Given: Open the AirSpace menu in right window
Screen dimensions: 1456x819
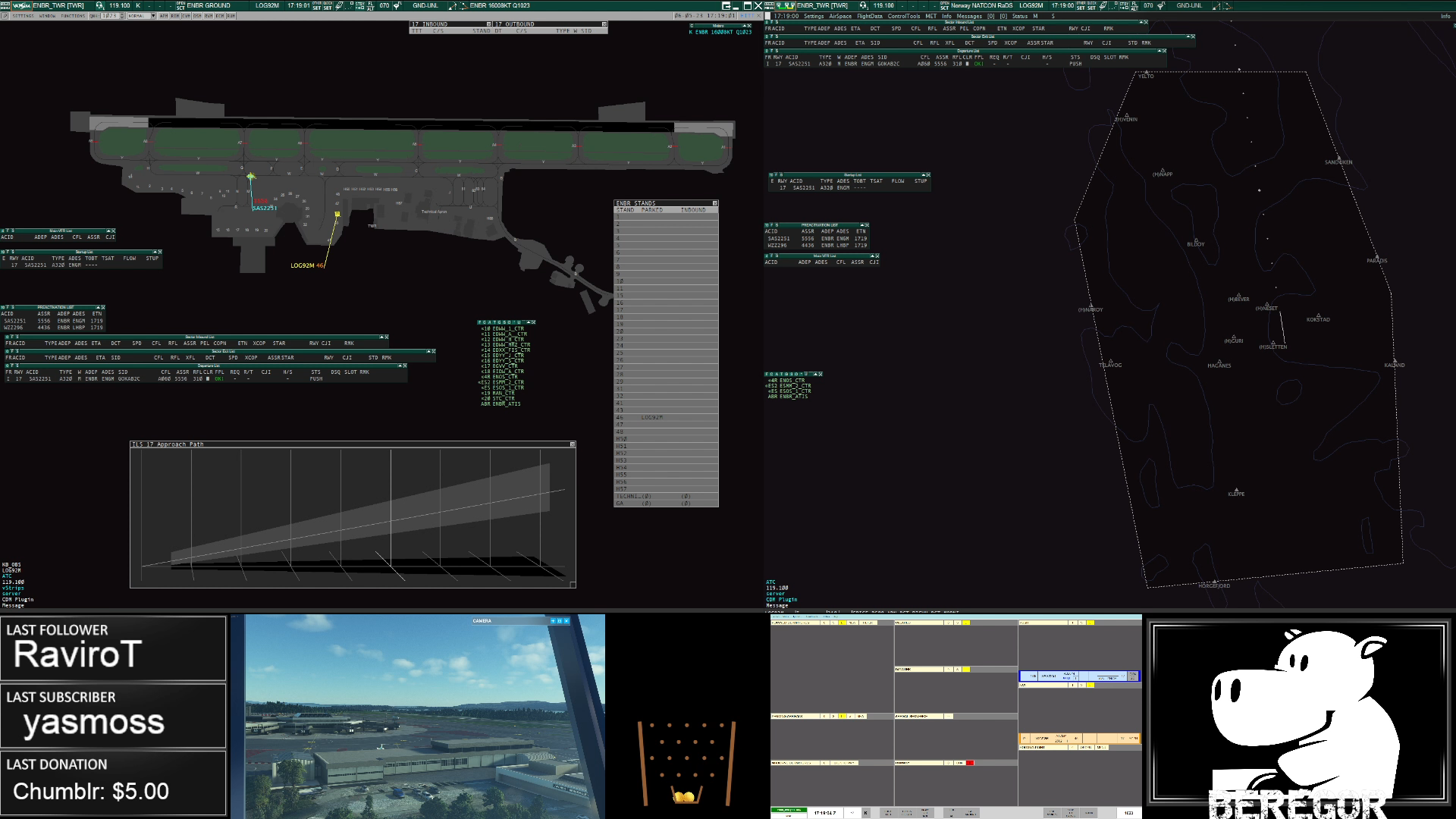Looking at the screenshot, I should pos(839,16).
